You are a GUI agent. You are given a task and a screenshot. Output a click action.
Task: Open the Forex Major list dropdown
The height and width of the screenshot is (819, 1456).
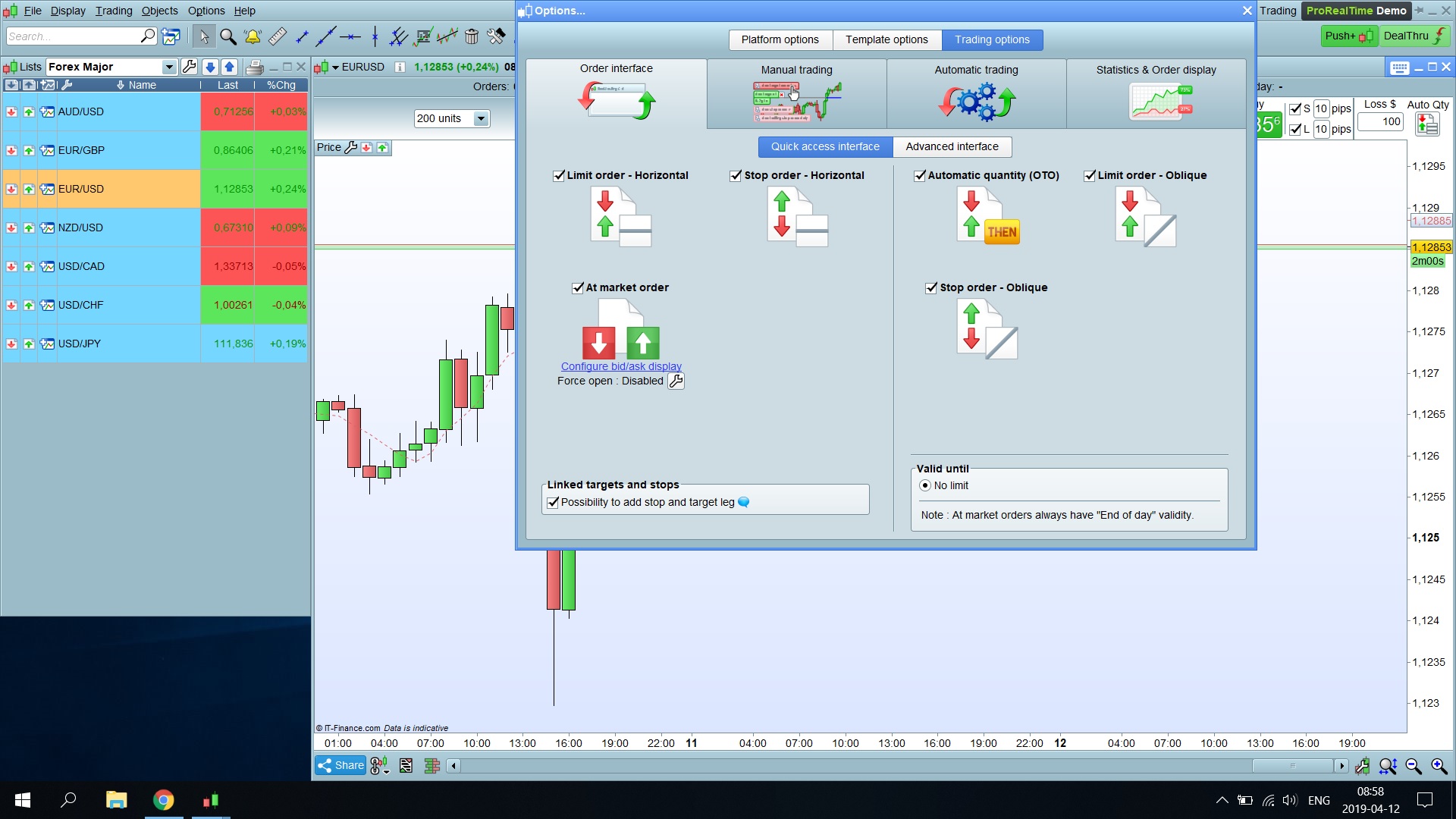[169, 67]
